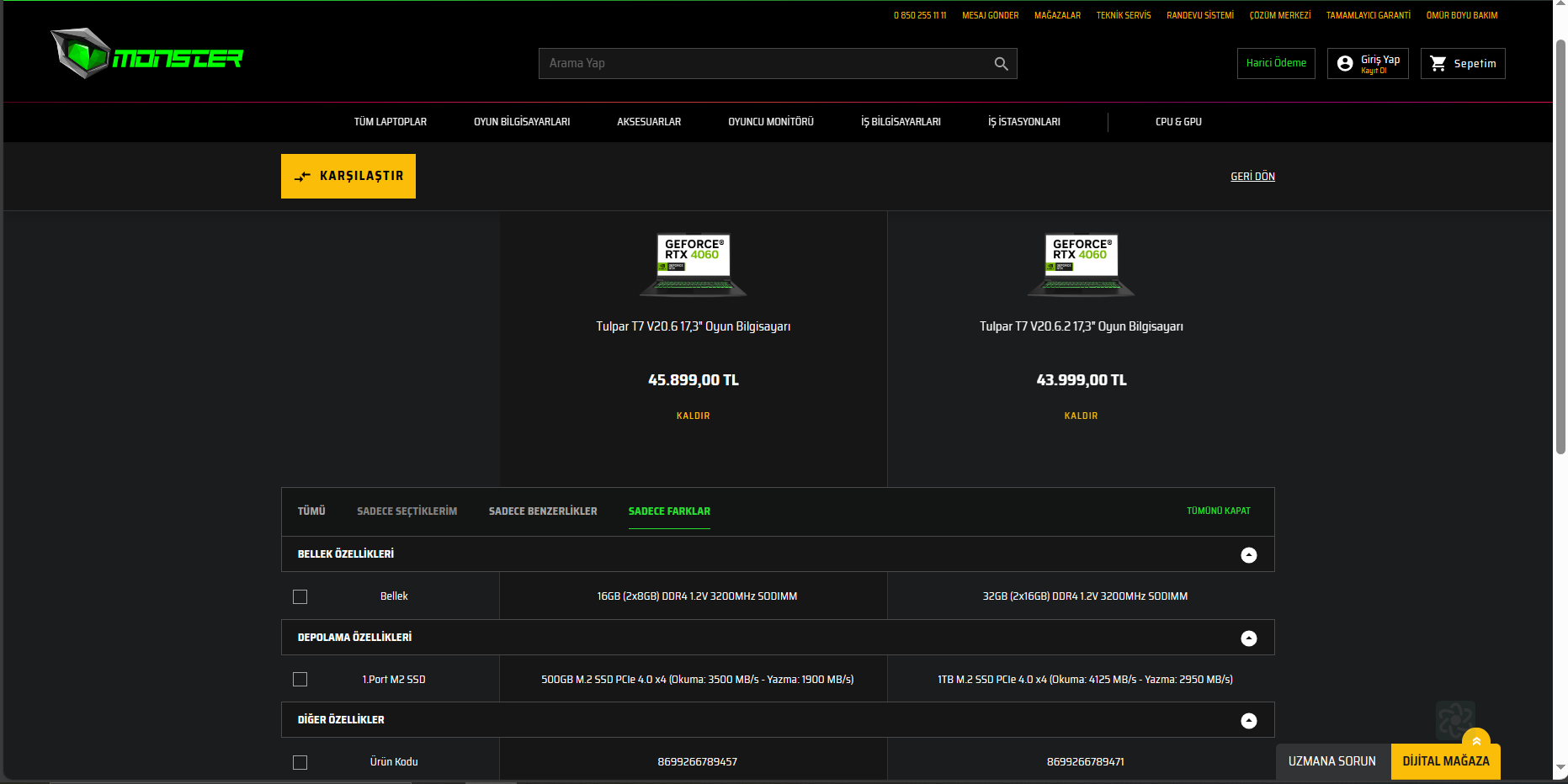Screen dimensions: 1568x784
Task: Collapse the Bellek Özellikleri section
Action: point(1249,555)
